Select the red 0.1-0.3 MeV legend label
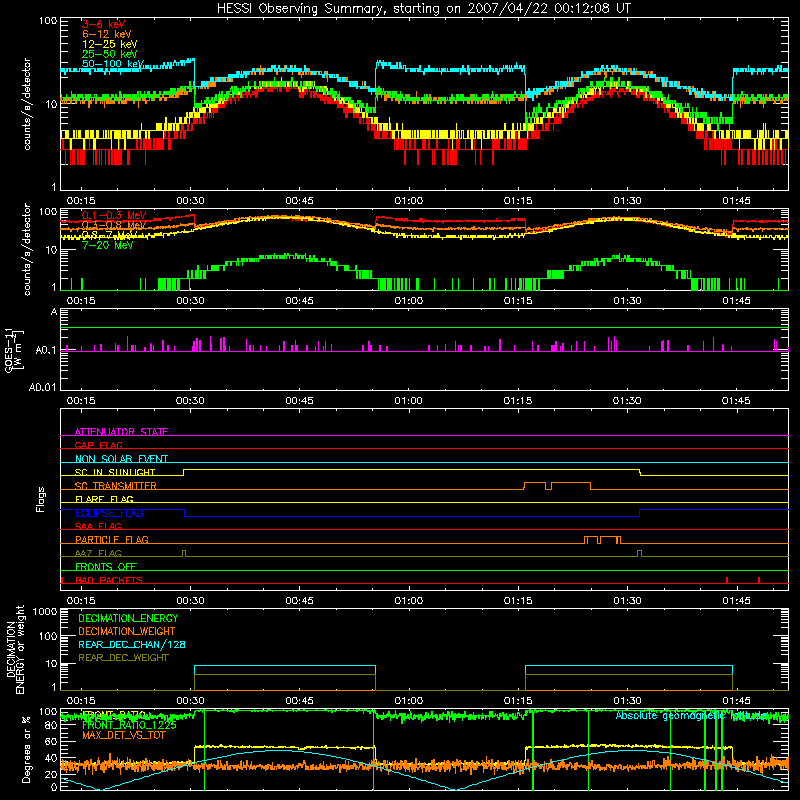 click(x=114, y=215)
